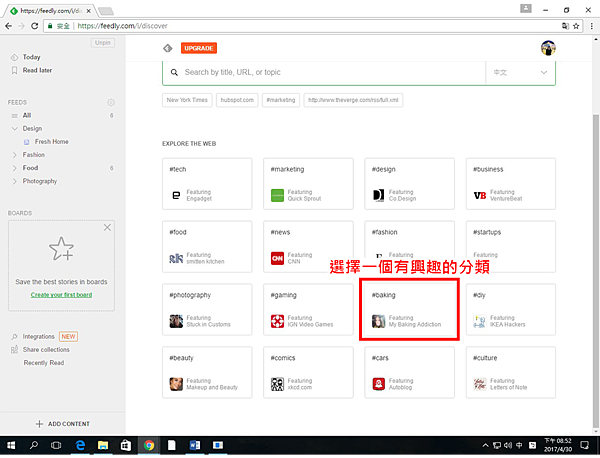The image size is (600, 458).
Task: Click the #marketing suggestion chip
Action: (x=281, y=100)
